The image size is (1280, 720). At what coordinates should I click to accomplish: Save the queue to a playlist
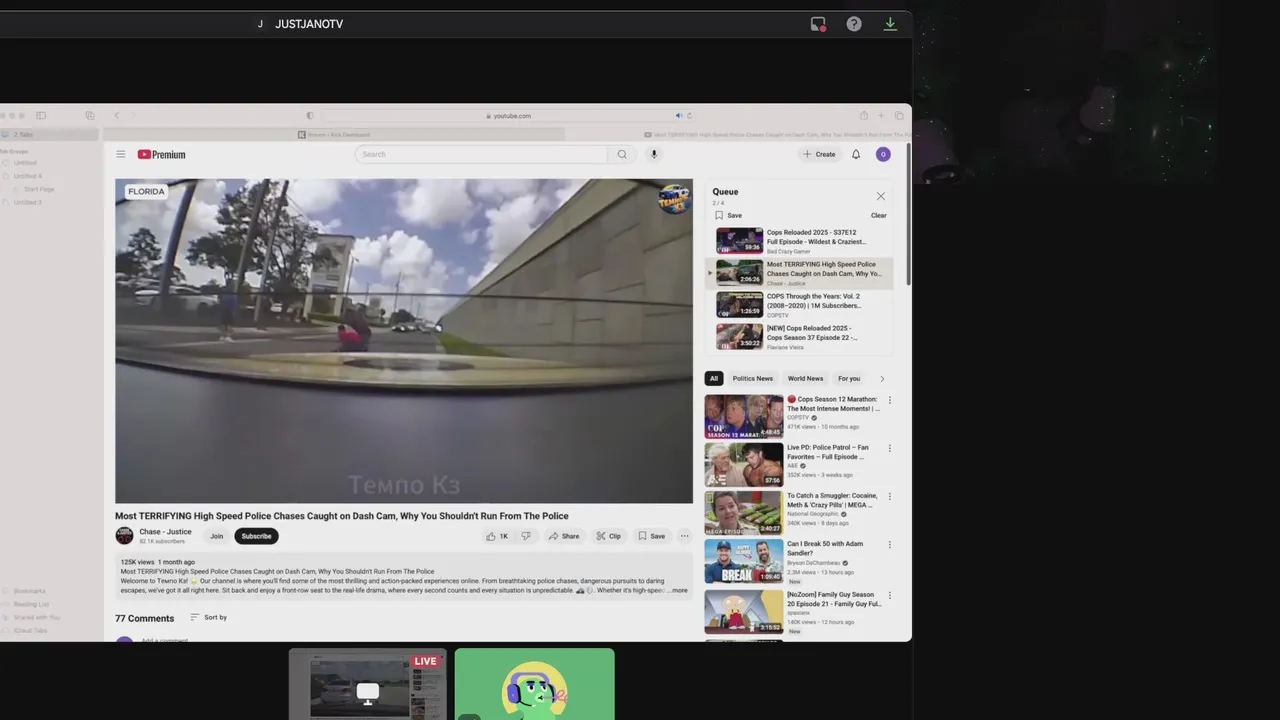coord(728,215)
